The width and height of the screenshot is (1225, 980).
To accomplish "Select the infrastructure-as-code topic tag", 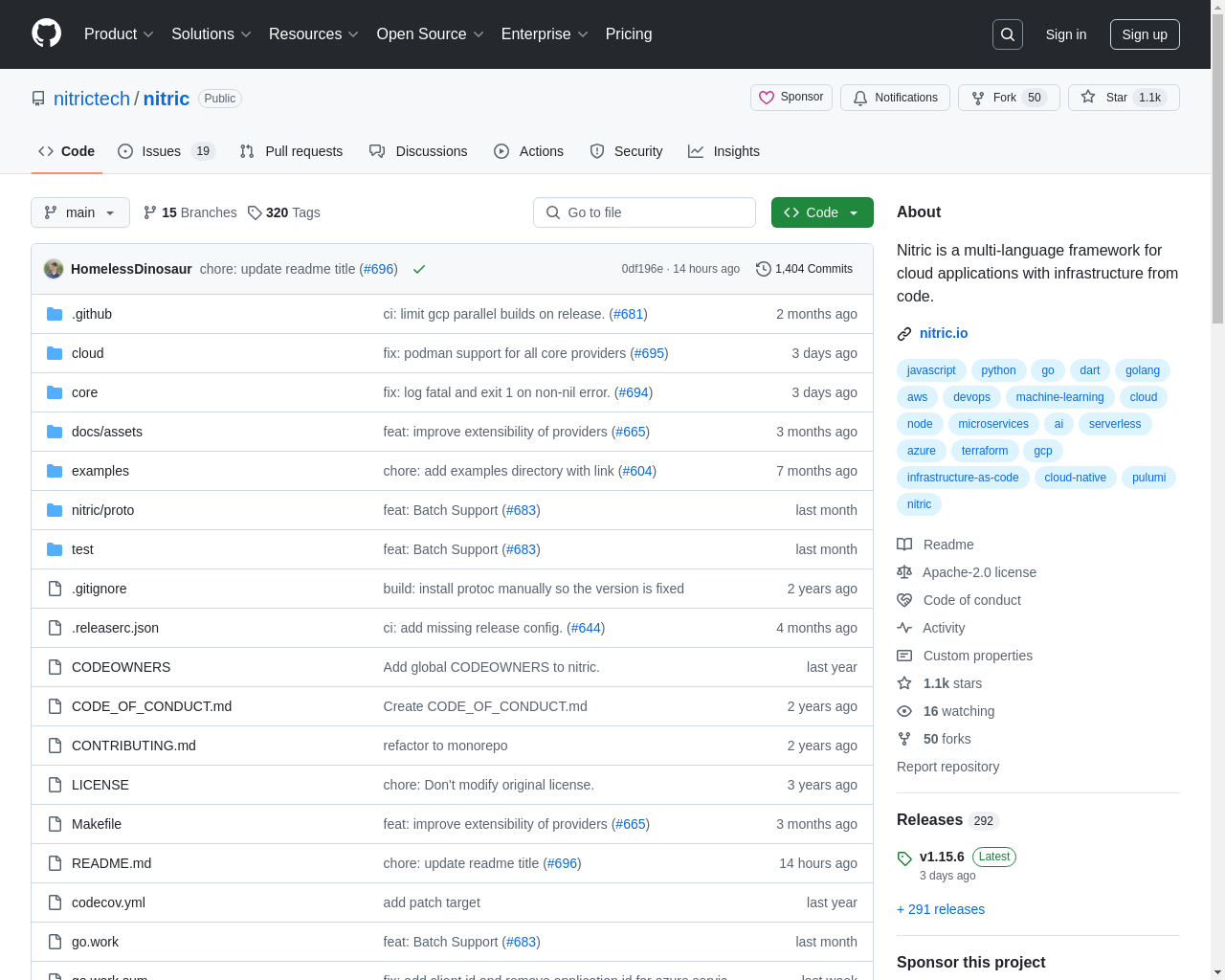I will point(963,478).
